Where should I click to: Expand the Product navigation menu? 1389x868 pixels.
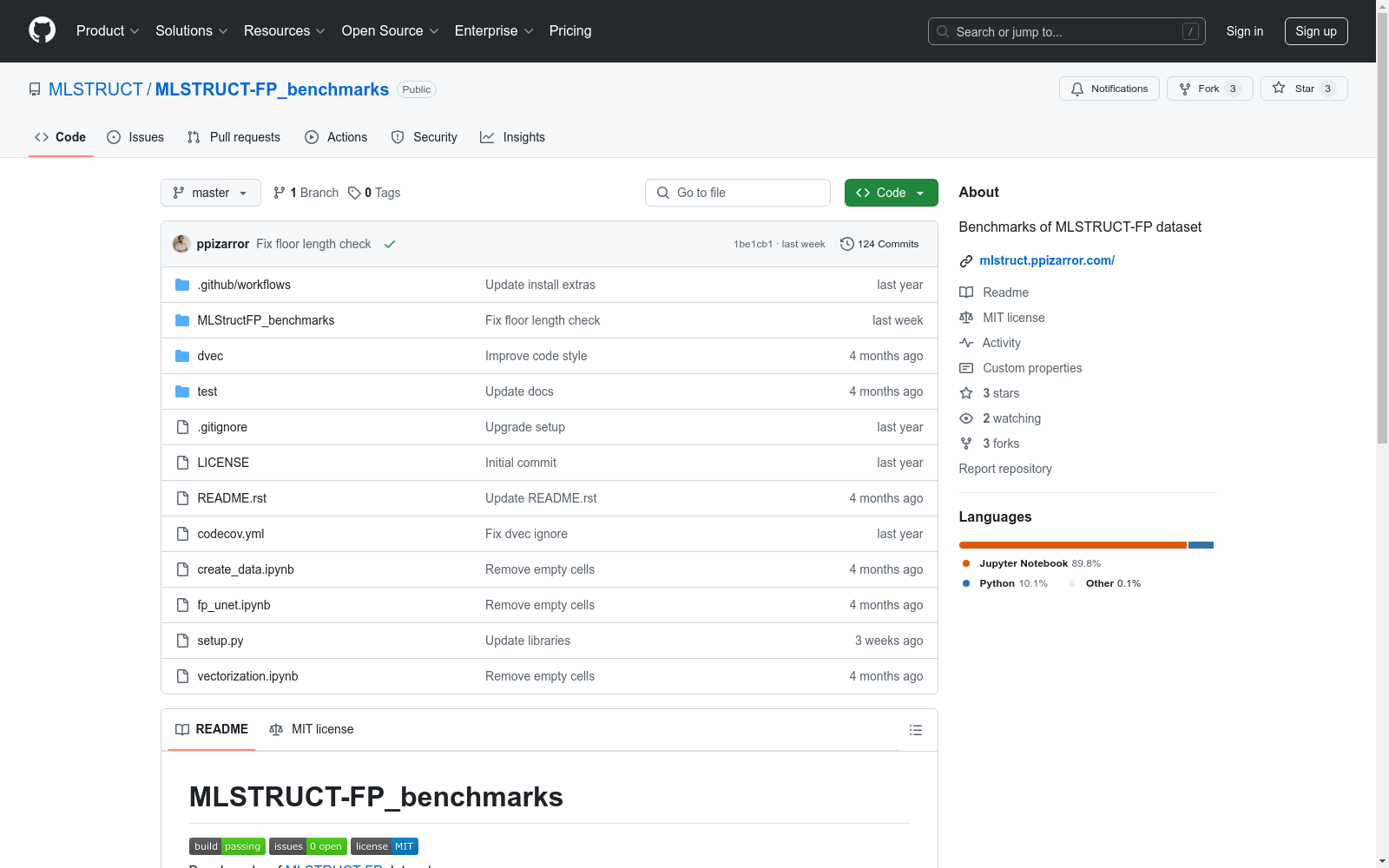click(x=108, y=31)
